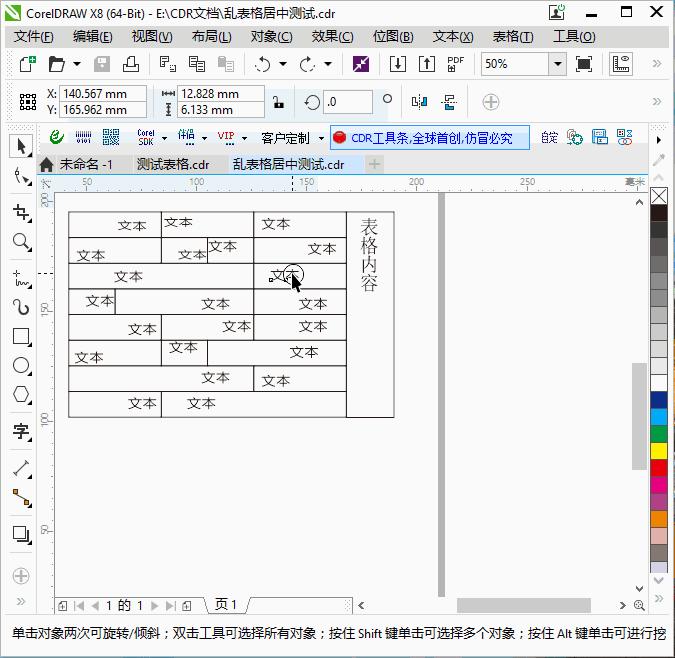Click the Undo arrow button
Screen dimensions: 675x658
click(263, 64)
